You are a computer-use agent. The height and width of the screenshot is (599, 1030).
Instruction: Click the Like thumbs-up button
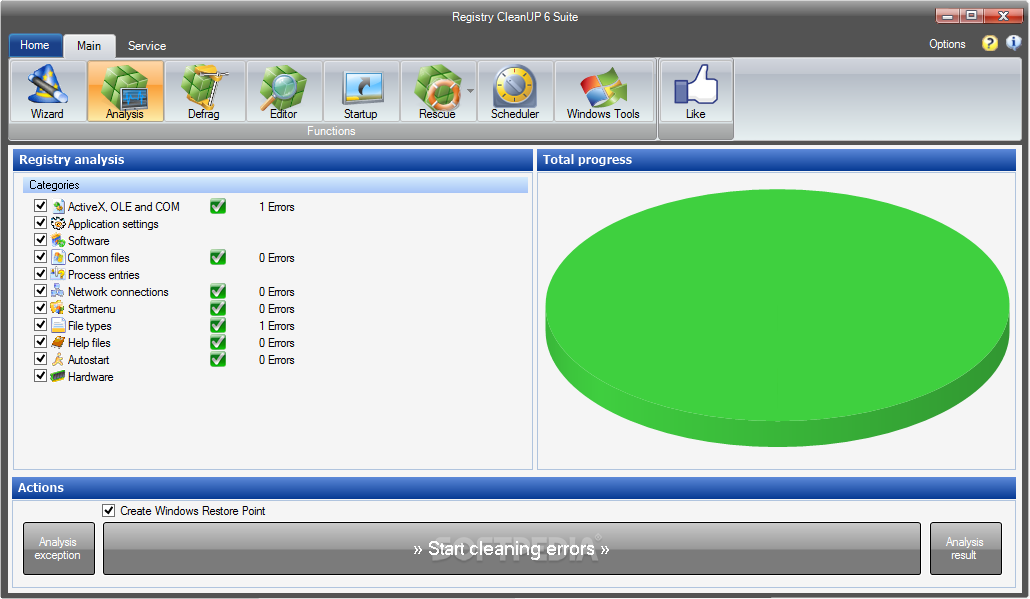[x=696, y=91]
